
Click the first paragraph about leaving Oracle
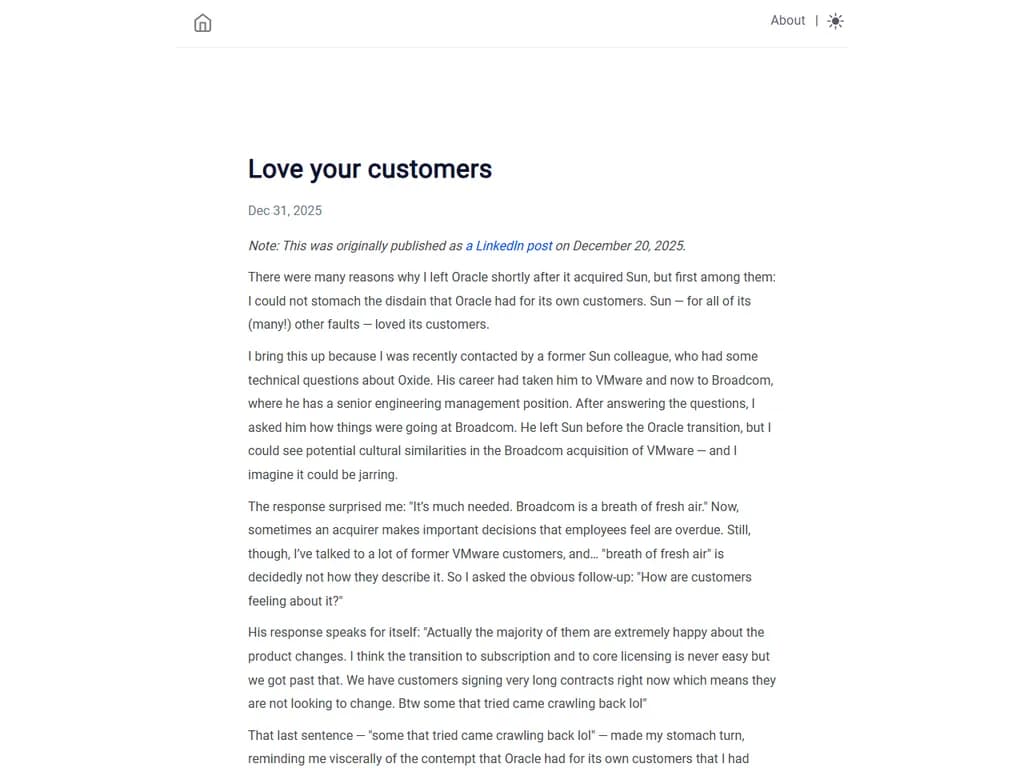click(512, 300)
